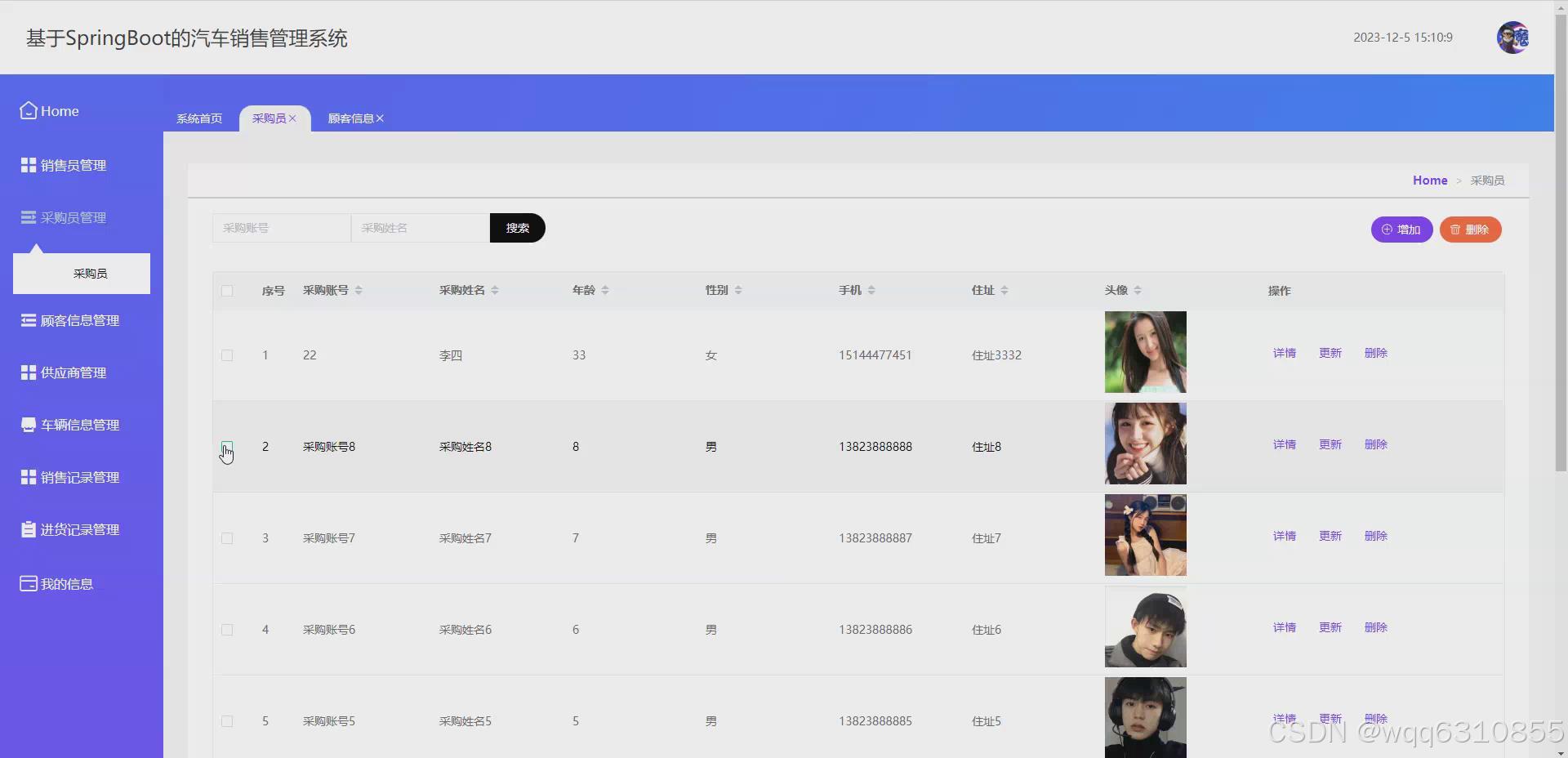Sort by 年龄 column arrows
The height and width of the screenshot is (758, 1568).
coord(605,291)
